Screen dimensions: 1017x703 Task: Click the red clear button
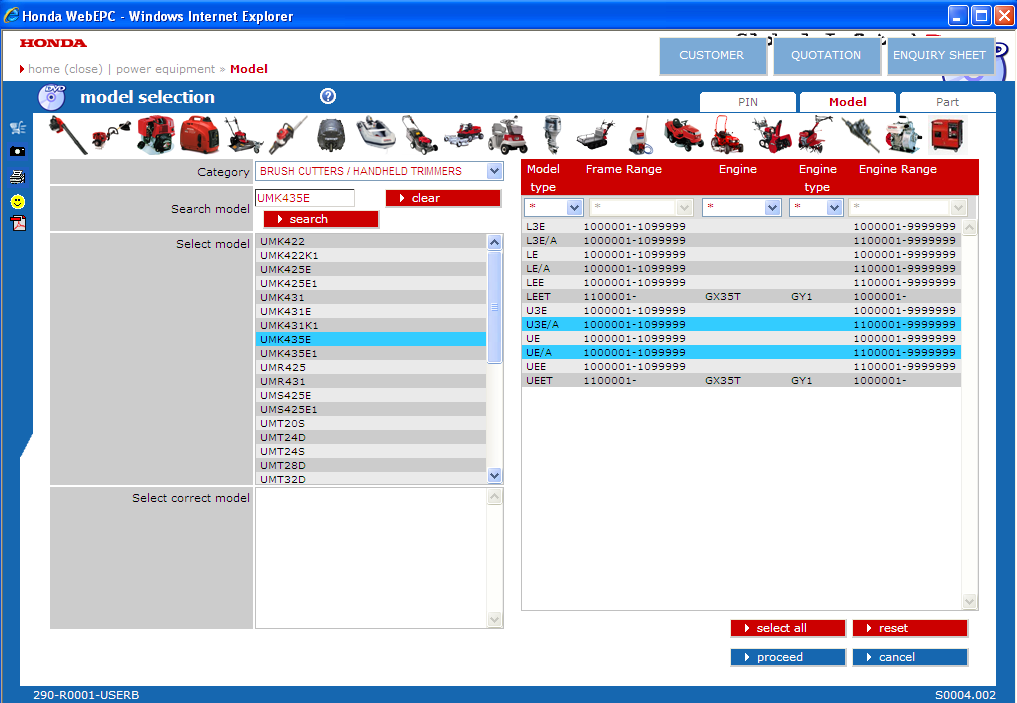pos(443,198)
